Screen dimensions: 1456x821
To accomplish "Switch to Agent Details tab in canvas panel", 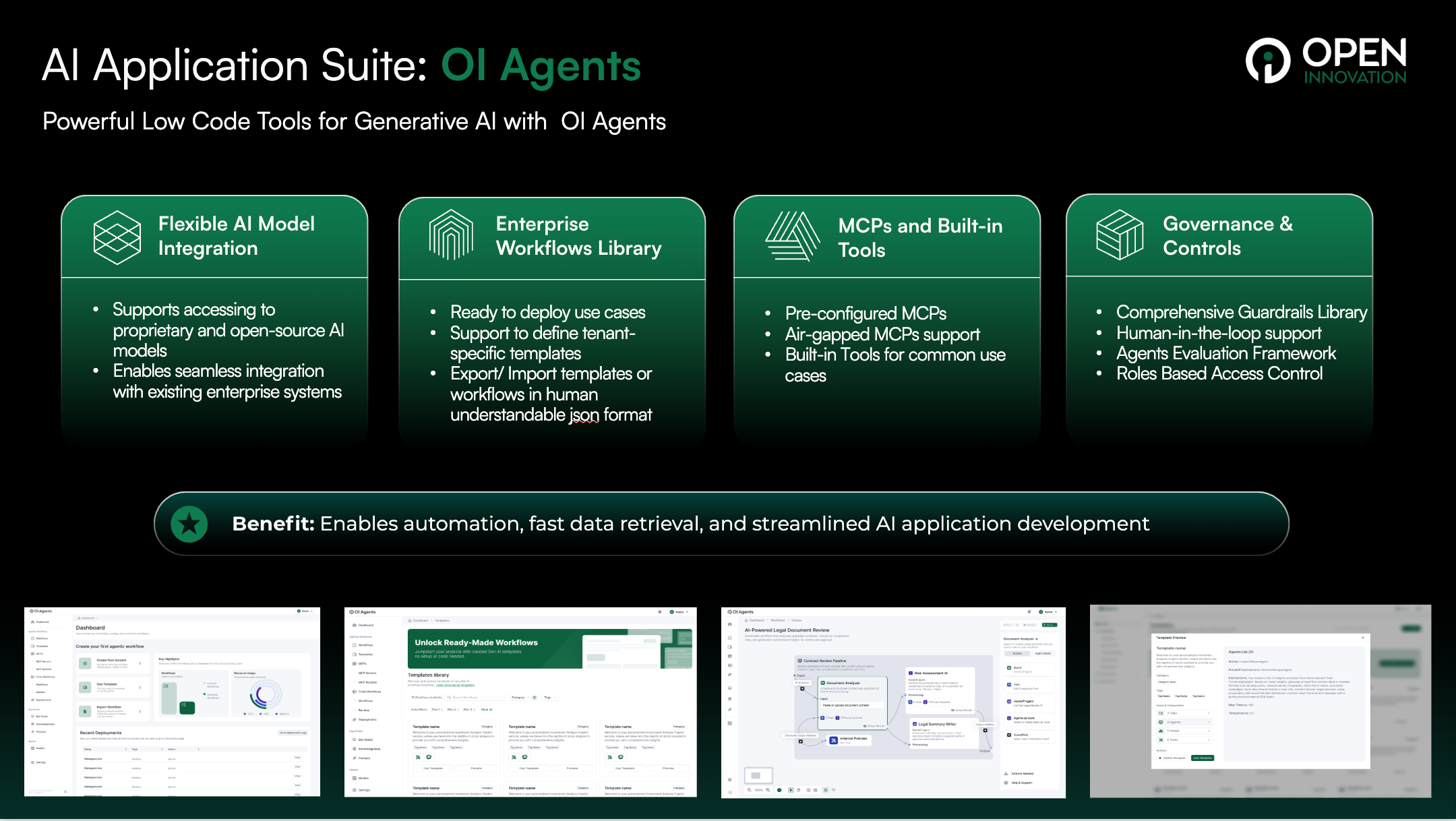I will tap(1042, 653).
